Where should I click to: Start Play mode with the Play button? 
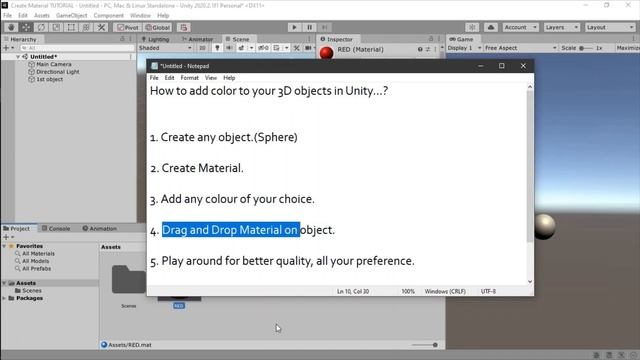pos(294,27)
